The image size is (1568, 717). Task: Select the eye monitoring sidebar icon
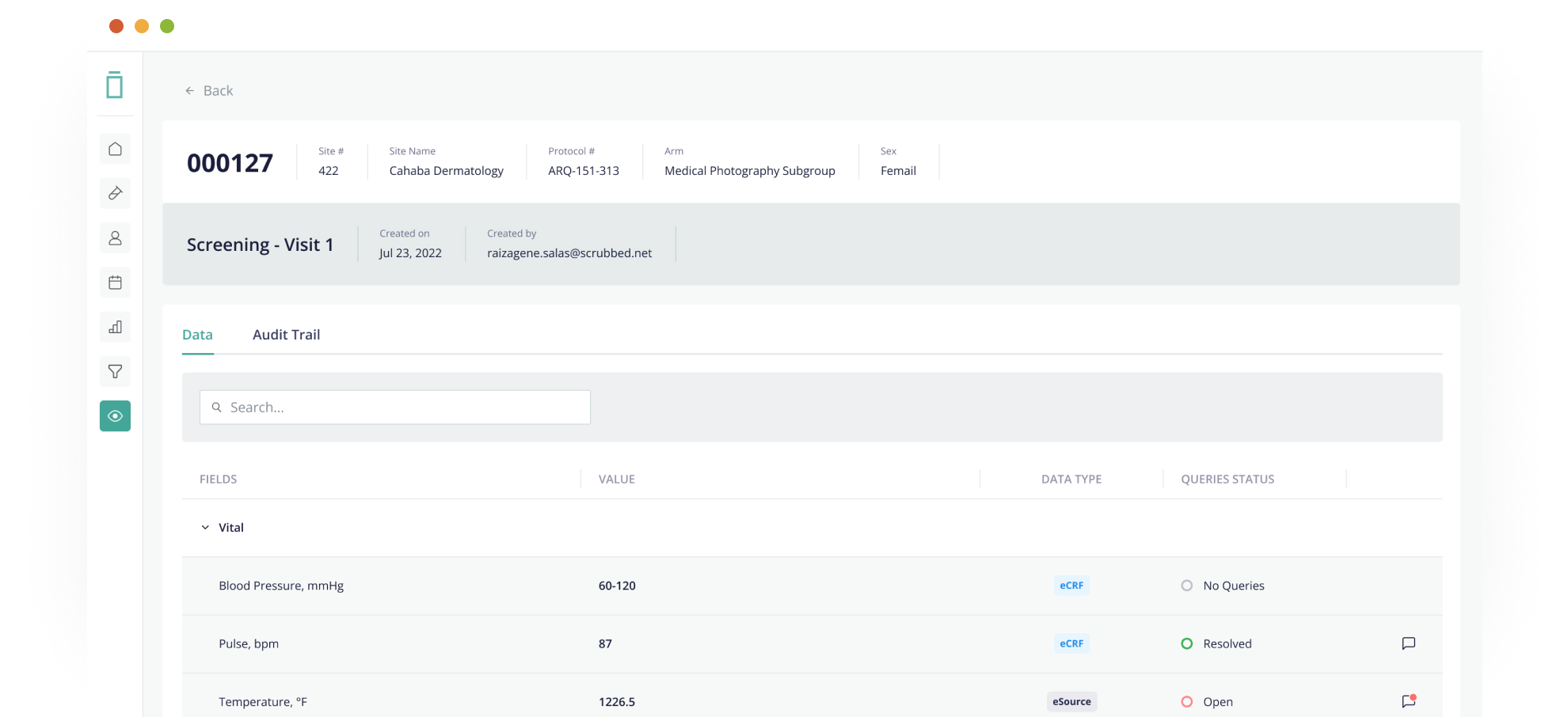click(115, 415)
